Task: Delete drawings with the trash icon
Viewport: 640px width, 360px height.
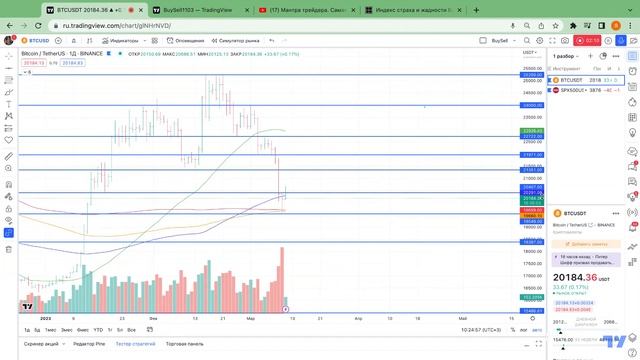Action: tap(9, 249)
